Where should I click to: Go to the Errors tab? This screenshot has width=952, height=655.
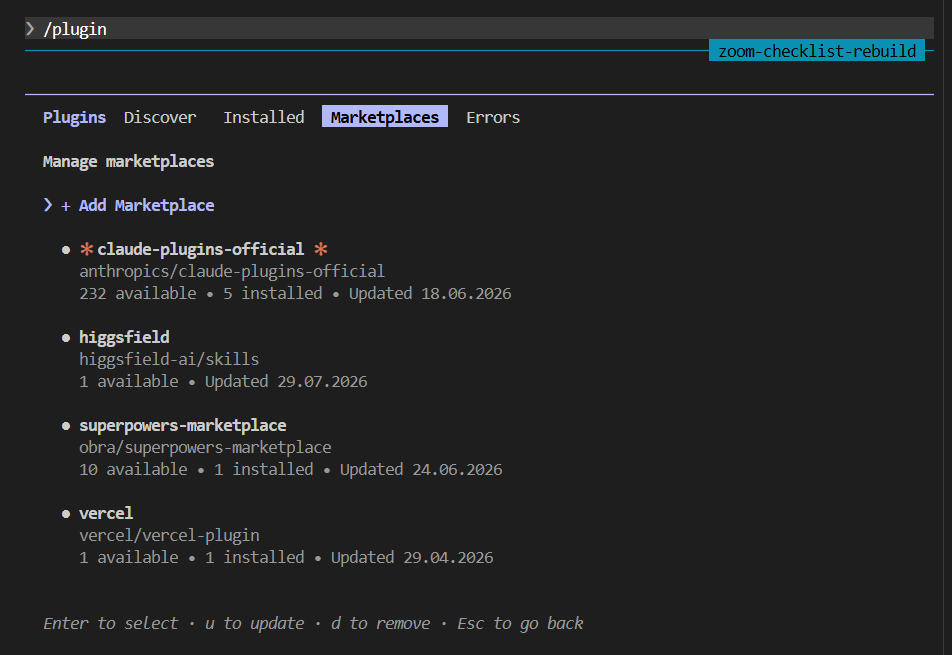click(x=492, y=117)
